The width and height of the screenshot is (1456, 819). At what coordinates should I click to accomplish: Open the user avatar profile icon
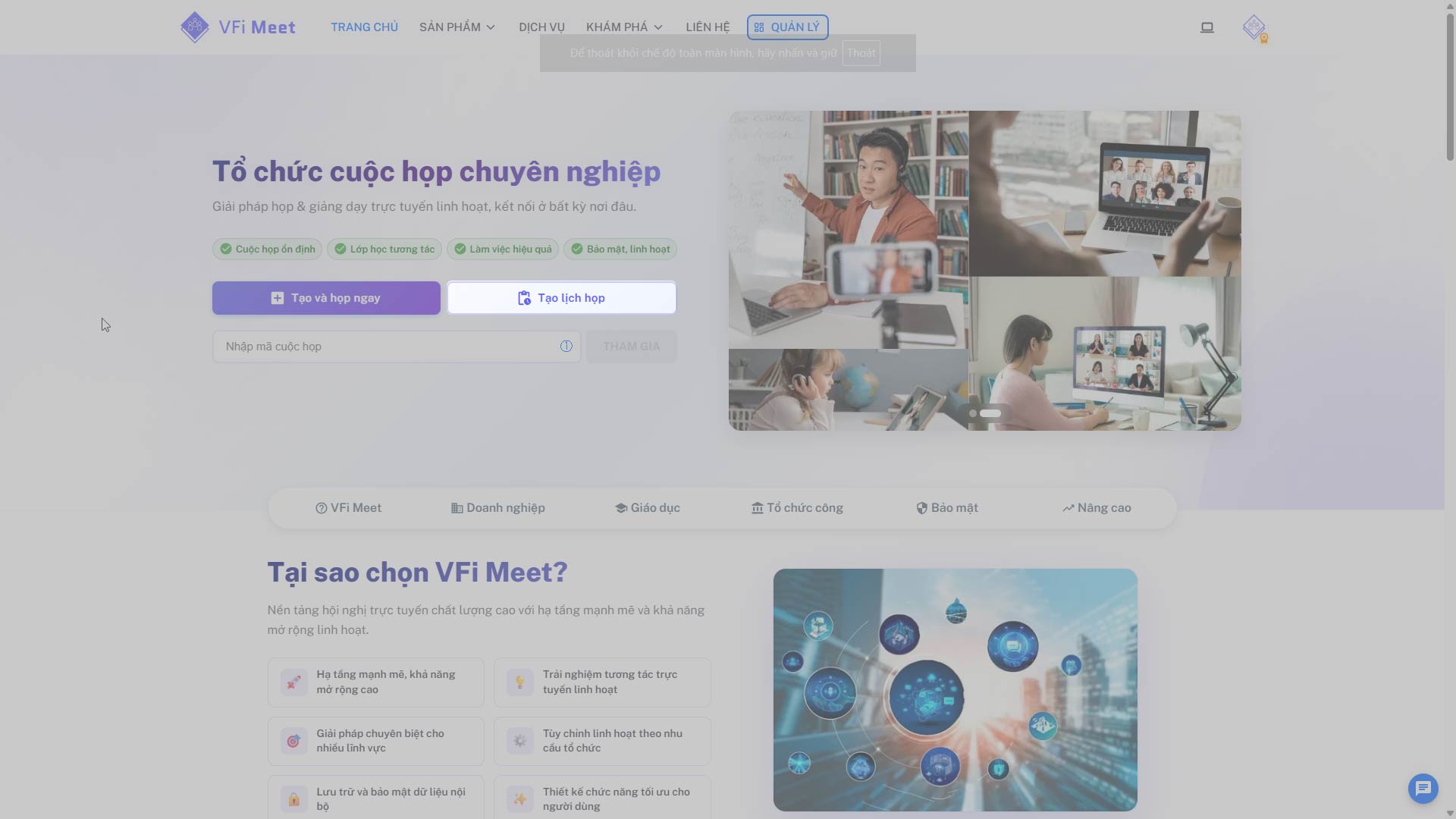pos(1254,27)
